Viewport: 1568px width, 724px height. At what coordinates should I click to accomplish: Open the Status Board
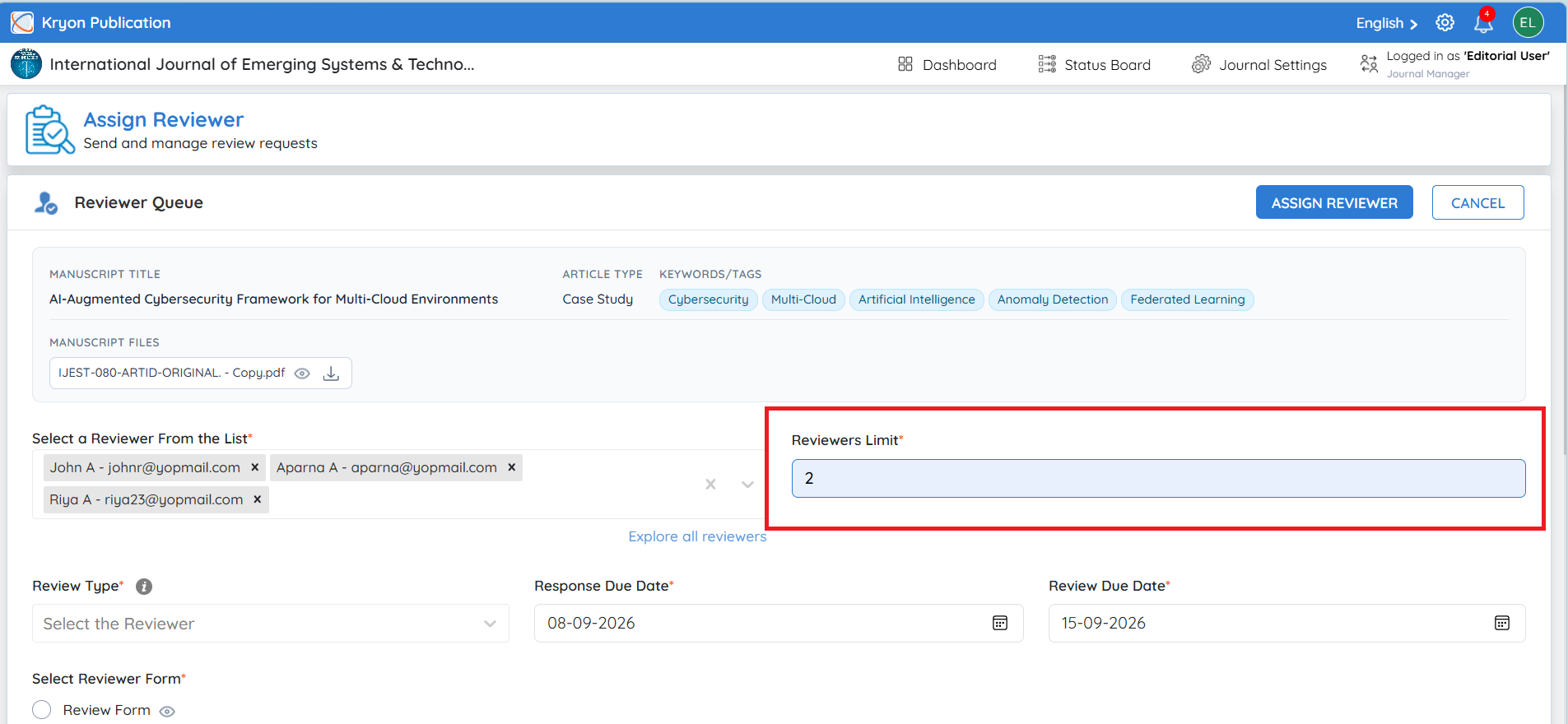click(x=1094, y=64)
